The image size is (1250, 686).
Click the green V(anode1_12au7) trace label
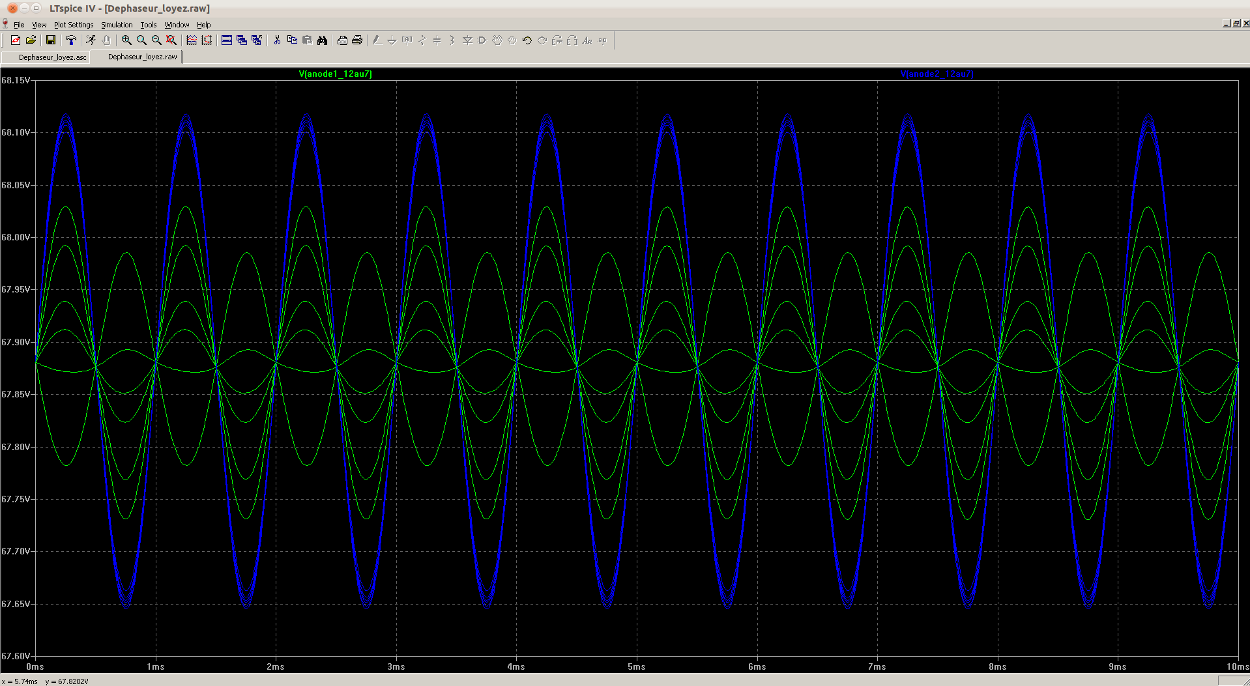(x=335, y=74)
